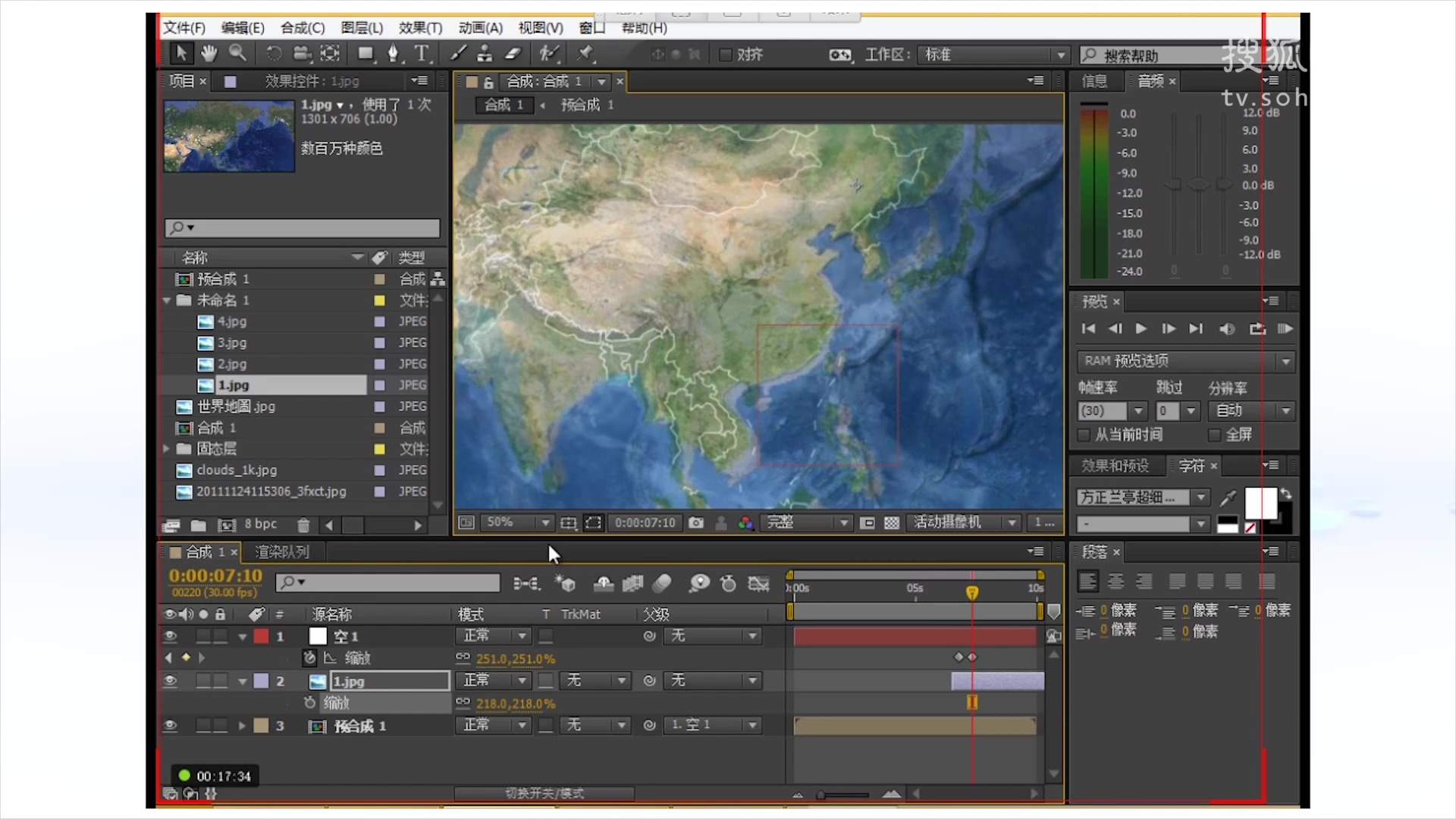Image resolution: width=1456 pixels, height=819 pixels.
Task: Click the snapshot camera icon in viewer
Action: [x=695, y=522]
